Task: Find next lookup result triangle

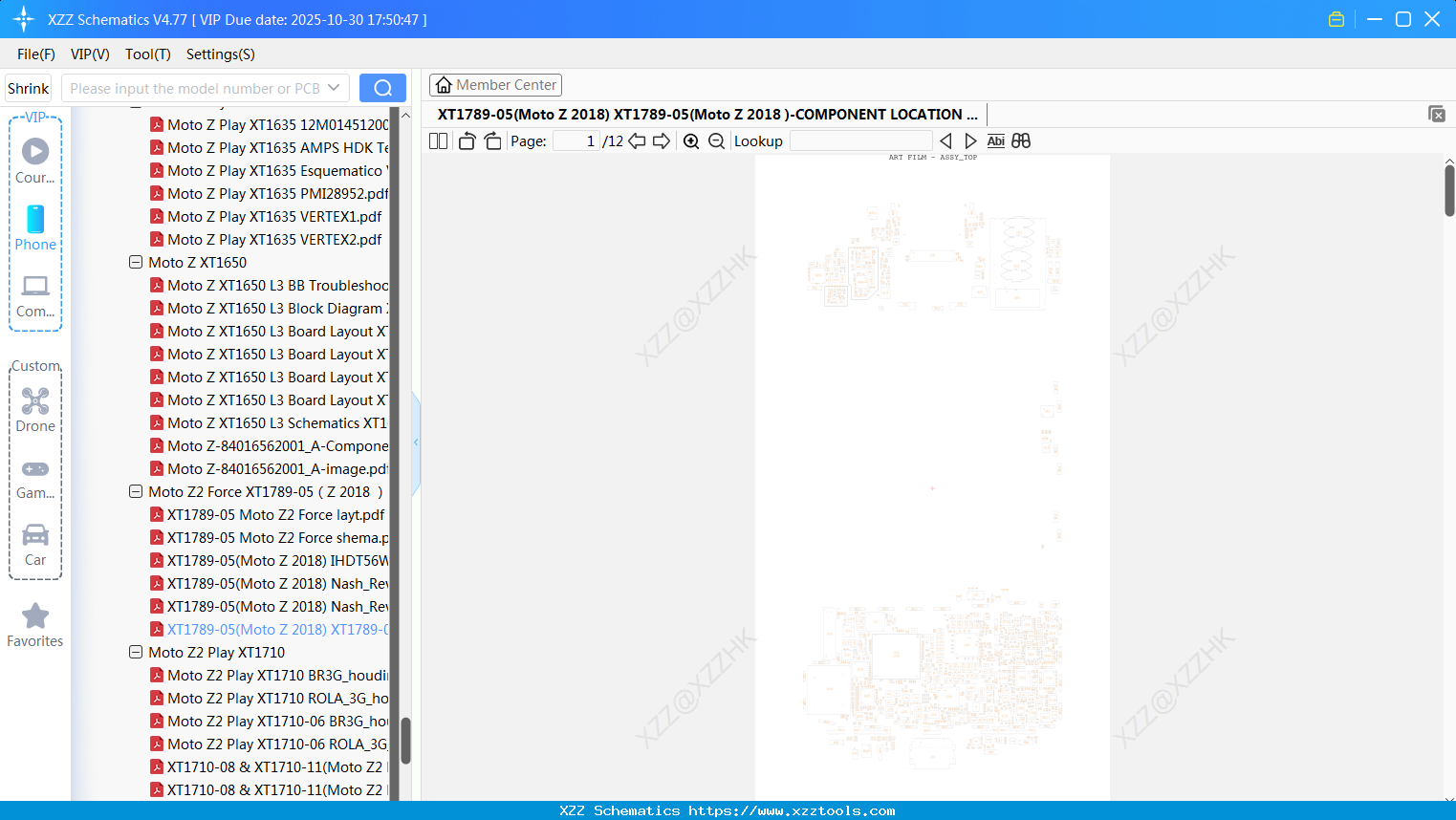Action: pyautogui.click(x=970, y=141)
